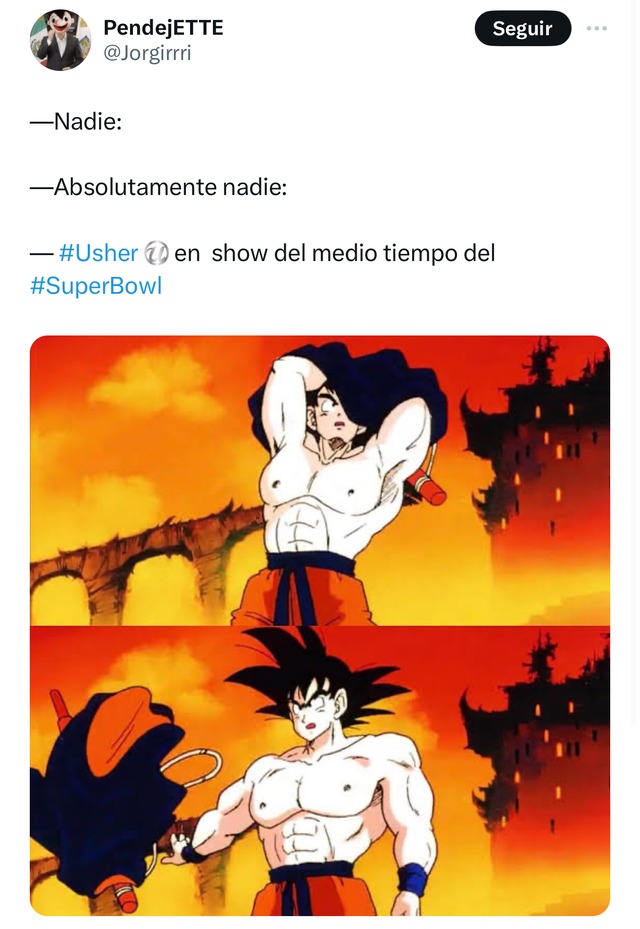Image resolution: width=640 pixels, height=929 pixels.
Task: Click the Seguir follow button
Action: pyautogui.click(x=522, y=28)
